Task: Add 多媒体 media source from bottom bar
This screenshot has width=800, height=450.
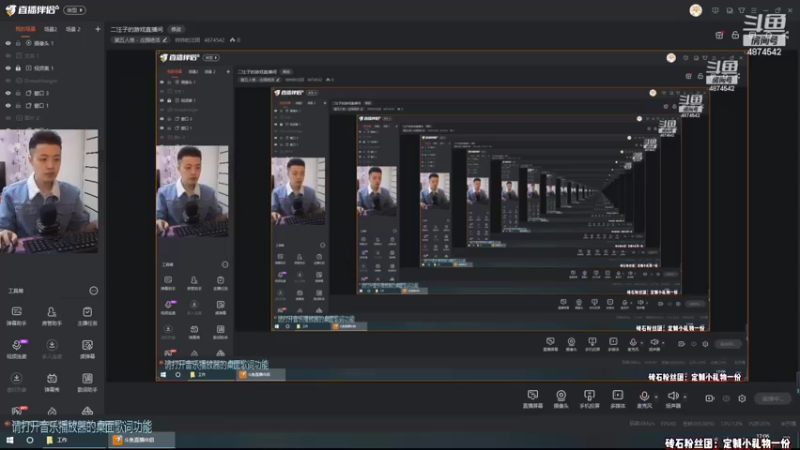Action: pos(617,398)
